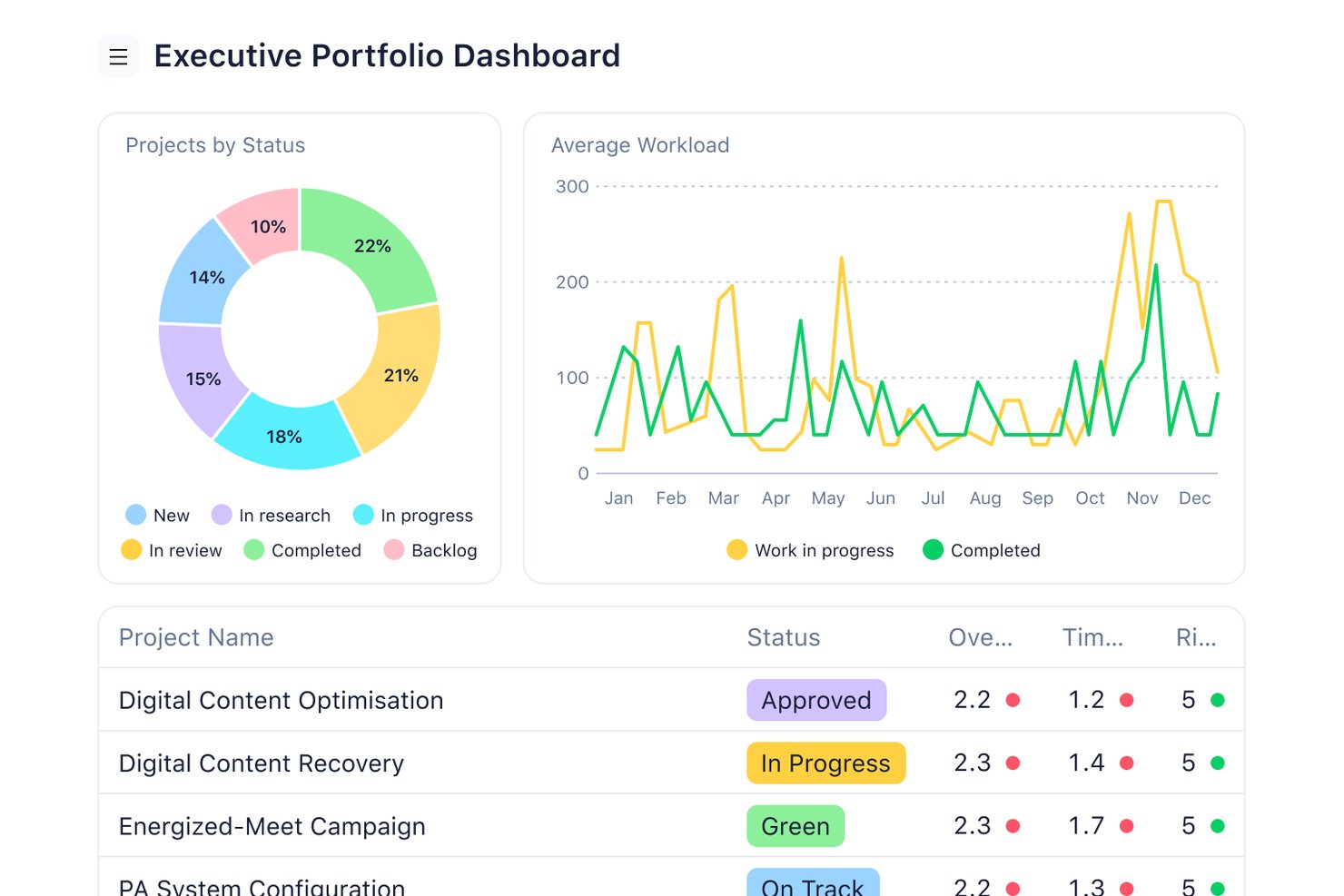1344x896 pixels.
Task: Click the 2.3 value in Digital Content Recovery row
Action: [x=972, y=763]
